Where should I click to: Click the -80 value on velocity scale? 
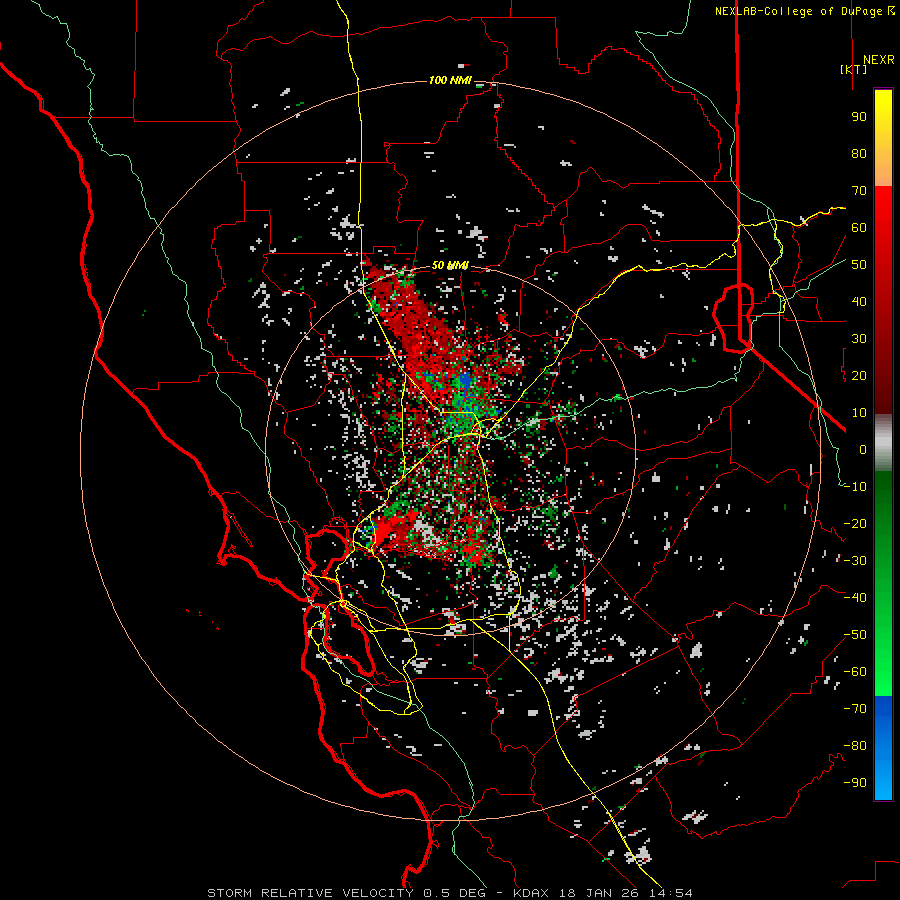pos(855,746)
